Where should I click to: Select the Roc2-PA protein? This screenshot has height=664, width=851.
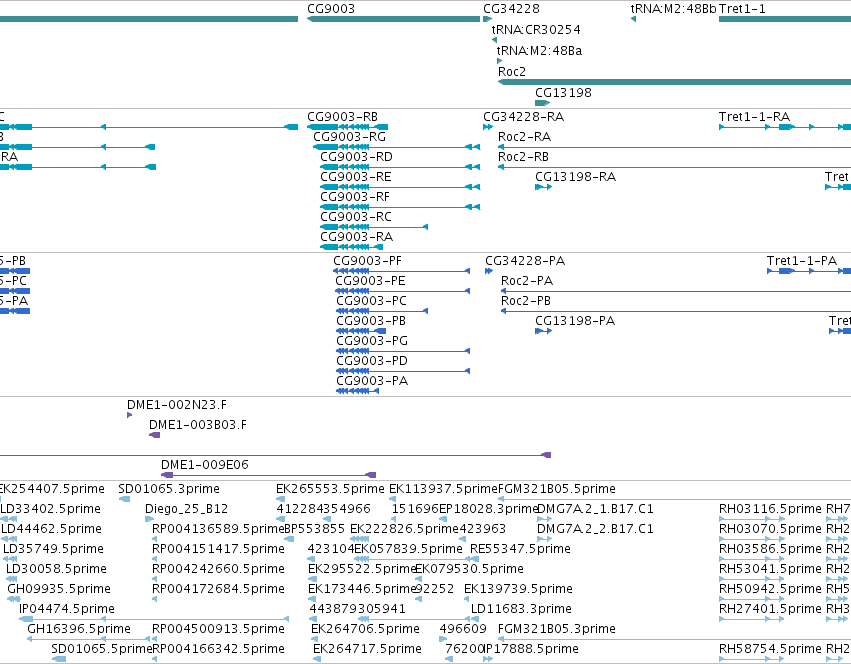tap(676, 291)
